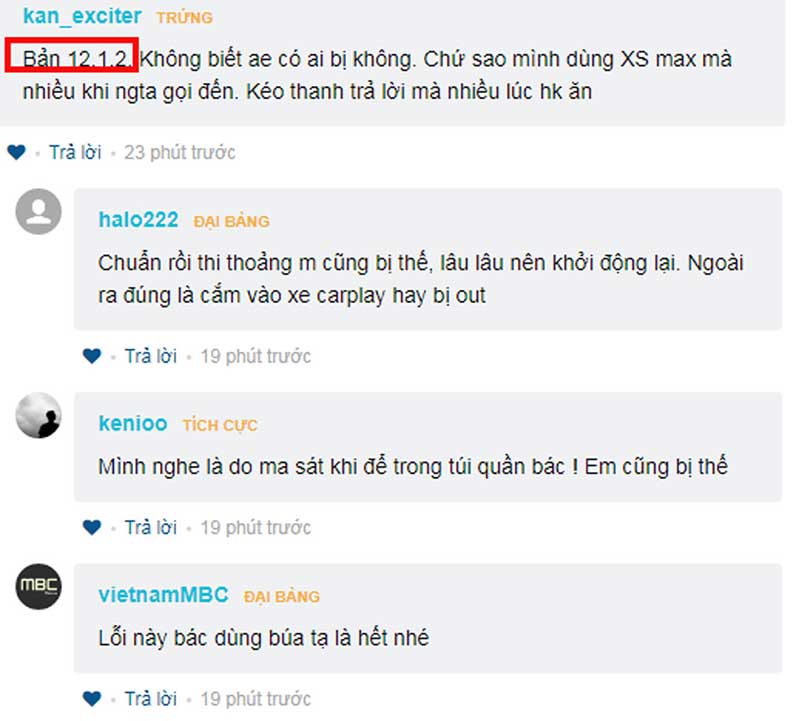The width and height of the screenshot is (799, 721).
Task: Like halo222's reply with heart icon
Action: coord(92,356)
